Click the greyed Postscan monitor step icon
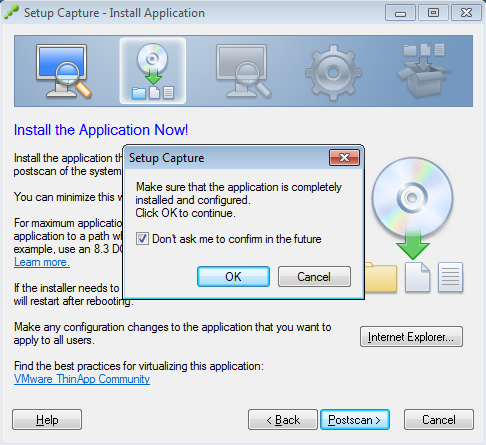 pos(243,71)
